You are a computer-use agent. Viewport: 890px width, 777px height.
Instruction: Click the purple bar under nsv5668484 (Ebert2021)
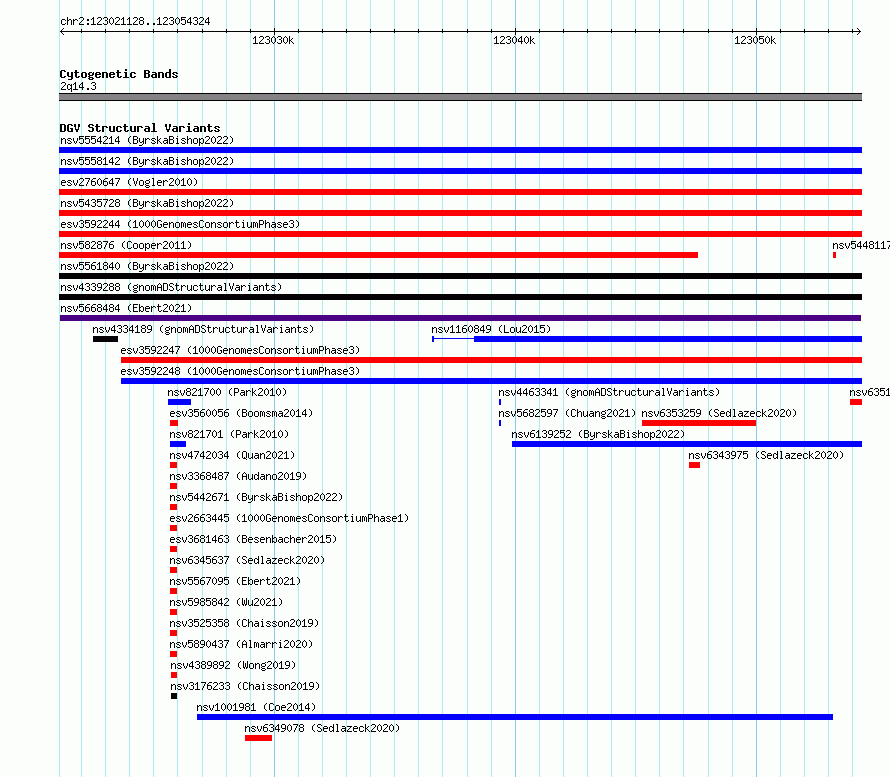pos(460,318)
